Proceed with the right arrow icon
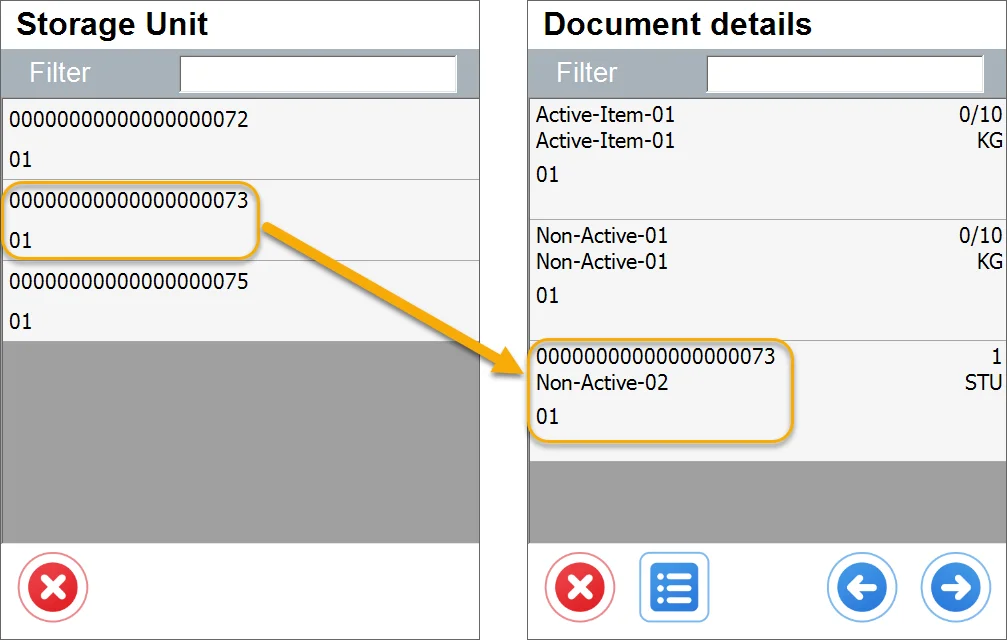 pos(955,587)
